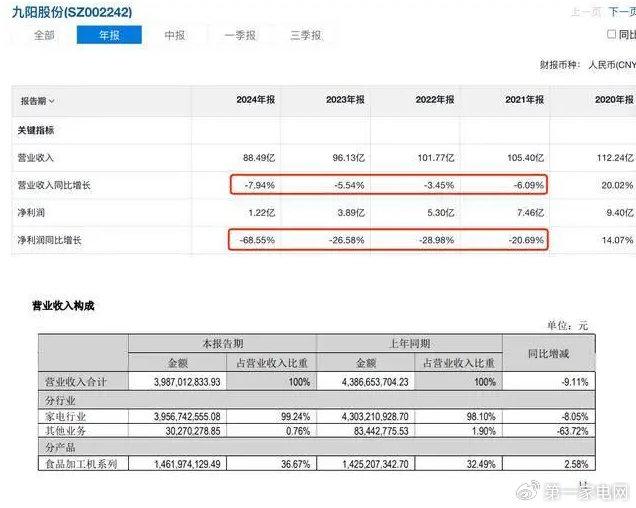Go to 上一页
The image size is (636, 508).
coord(586,12)
